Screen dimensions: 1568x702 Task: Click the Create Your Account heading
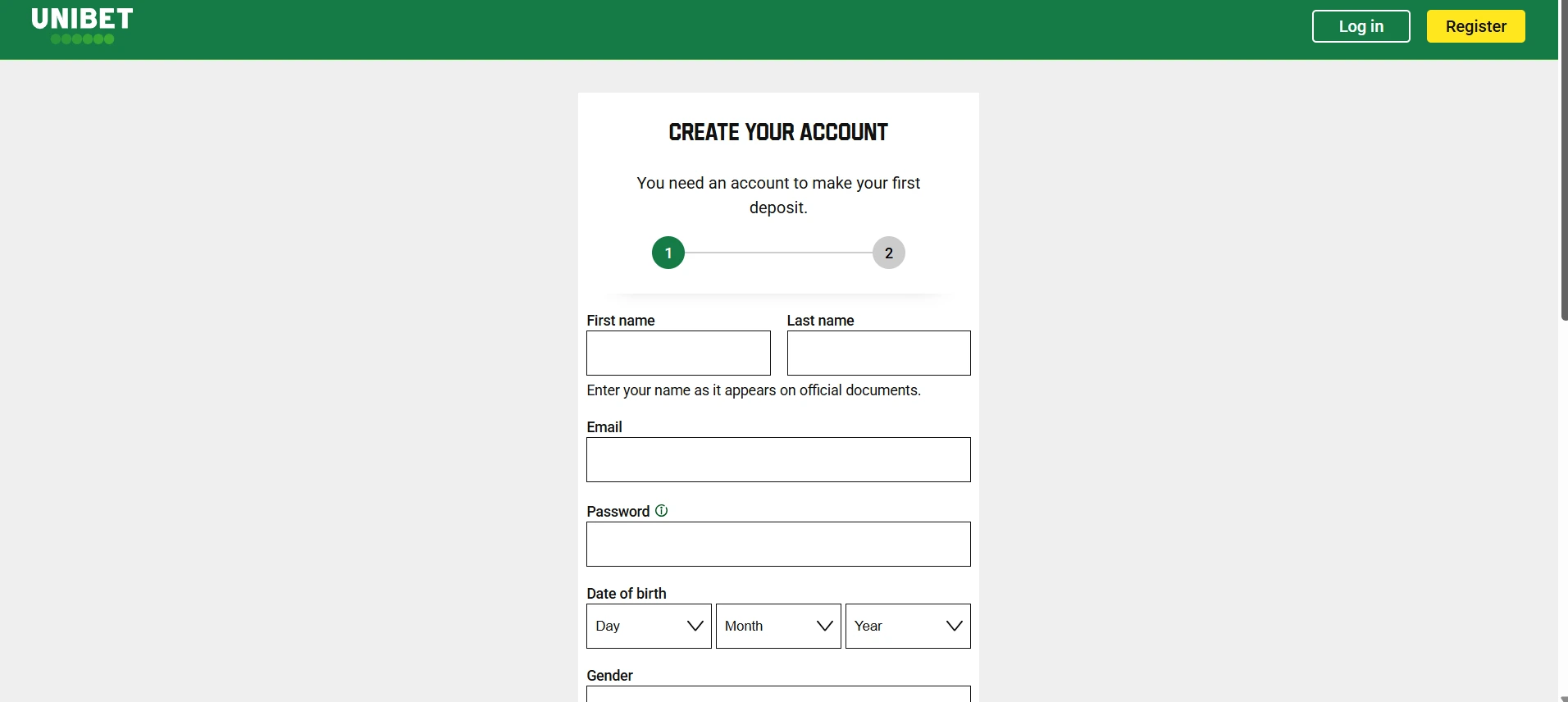pyautogui.click(x=777, y=132)
